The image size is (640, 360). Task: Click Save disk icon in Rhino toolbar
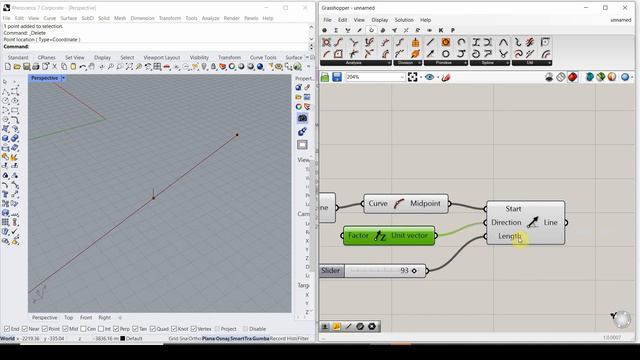(x=27, y=67)
